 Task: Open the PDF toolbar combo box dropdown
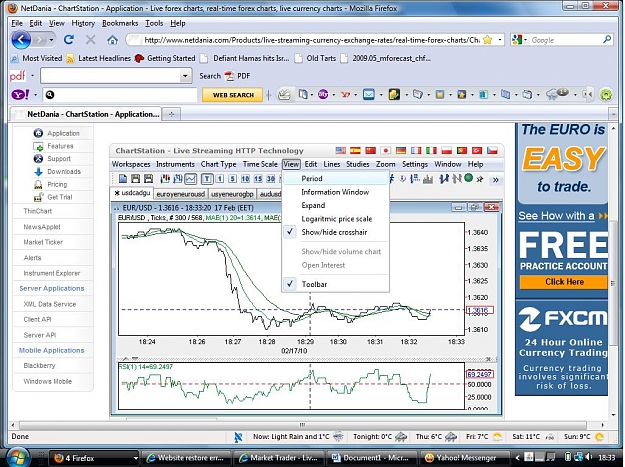tap(185, 76)
